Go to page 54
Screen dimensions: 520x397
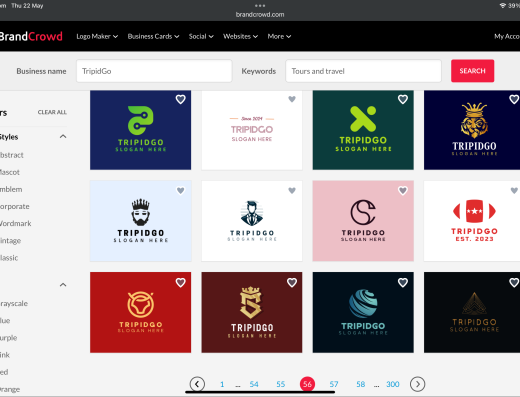point(254,384)
